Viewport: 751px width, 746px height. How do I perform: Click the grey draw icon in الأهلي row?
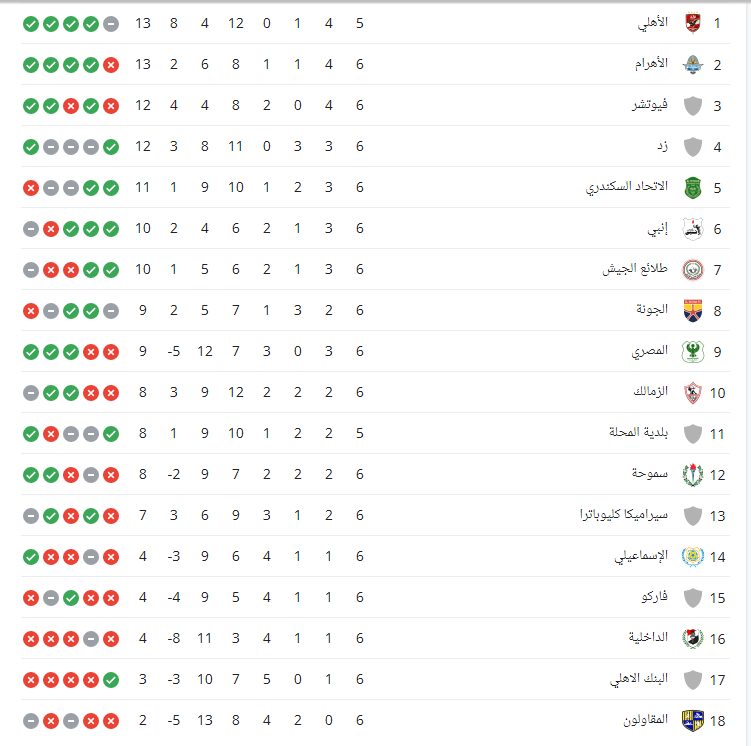pos(111,23)
